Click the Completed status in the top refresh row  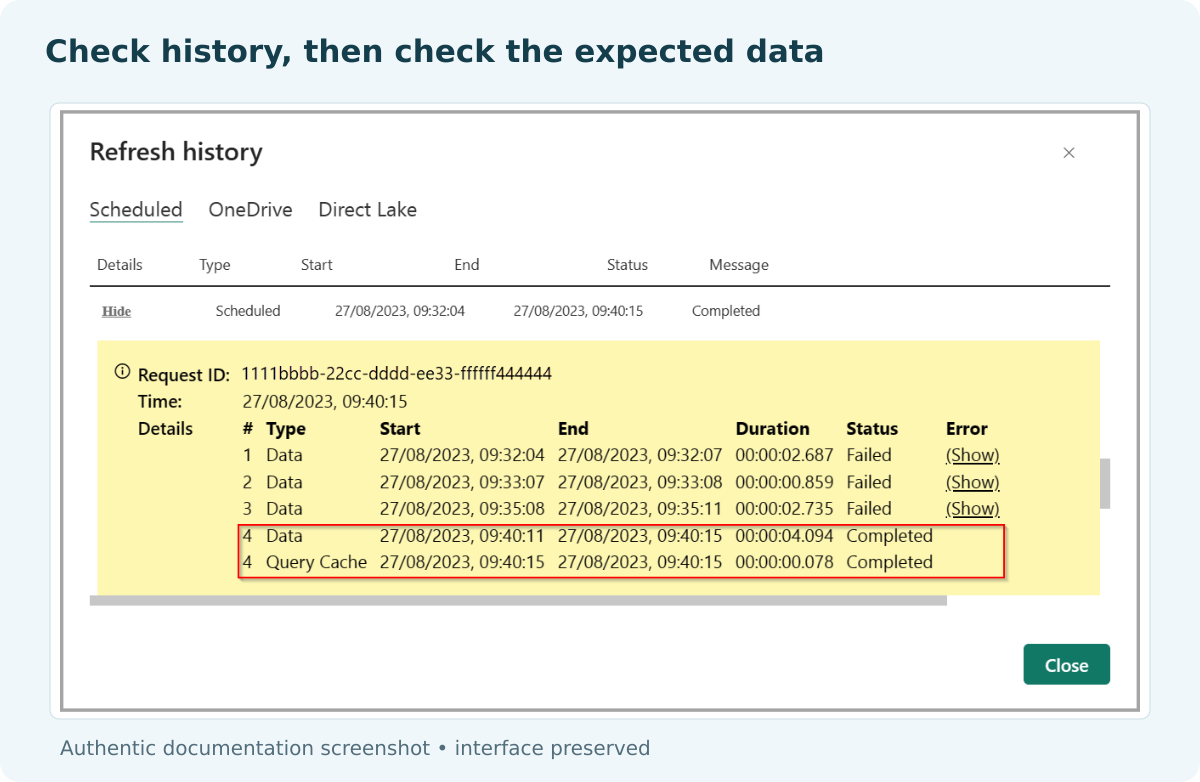click(x=726, y=311)
